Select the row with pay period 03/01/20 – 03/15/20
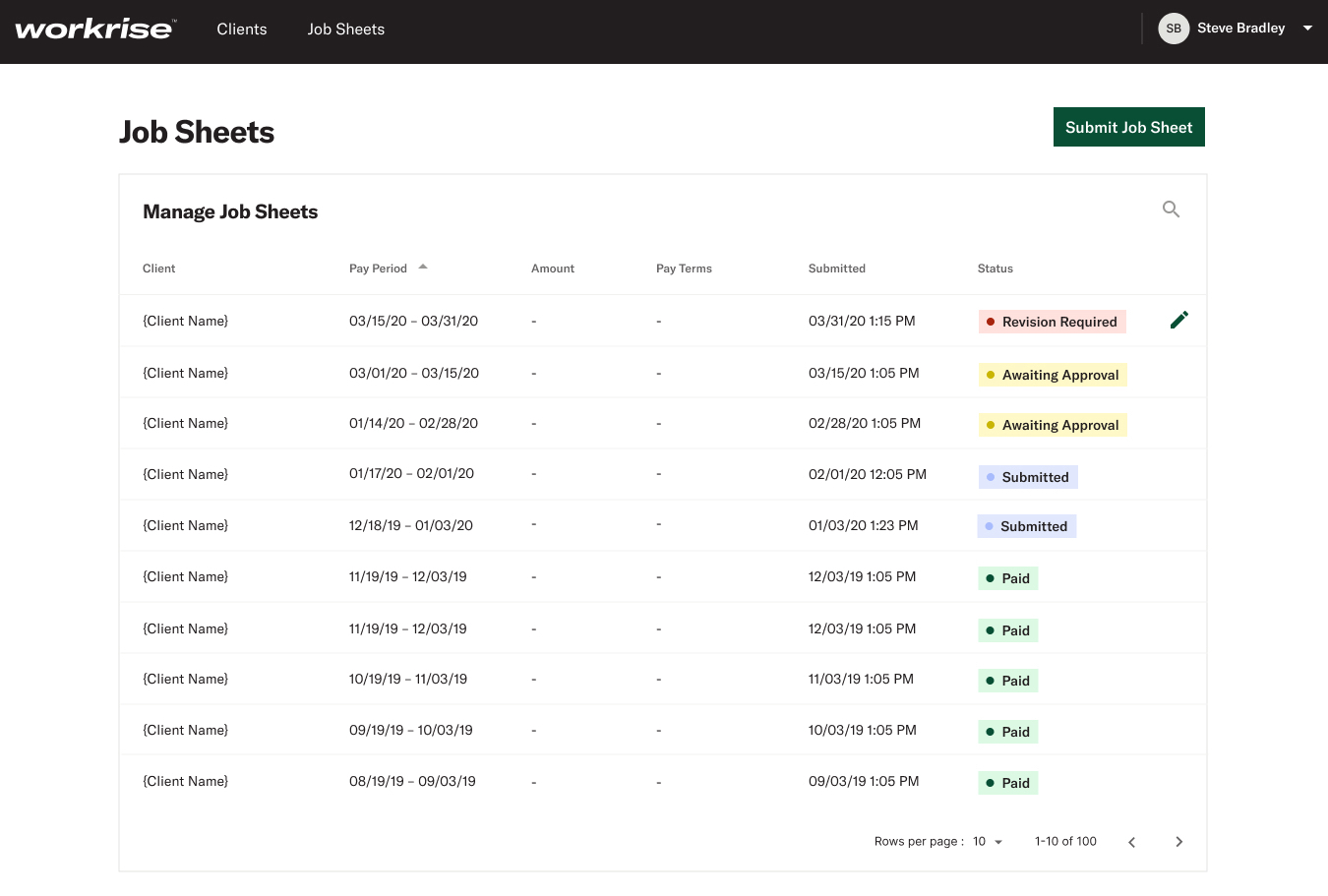Viewport: 1328px width, 896px height. click(x=663, y=373)
